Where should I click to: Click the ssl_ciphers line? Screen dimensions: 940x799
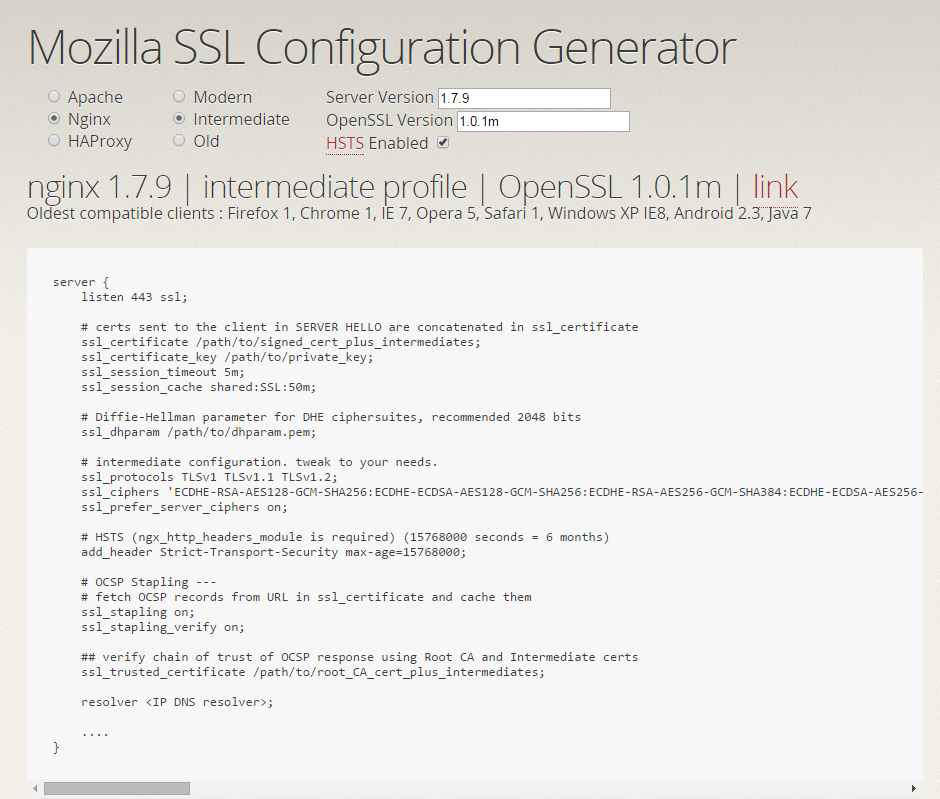502,492
